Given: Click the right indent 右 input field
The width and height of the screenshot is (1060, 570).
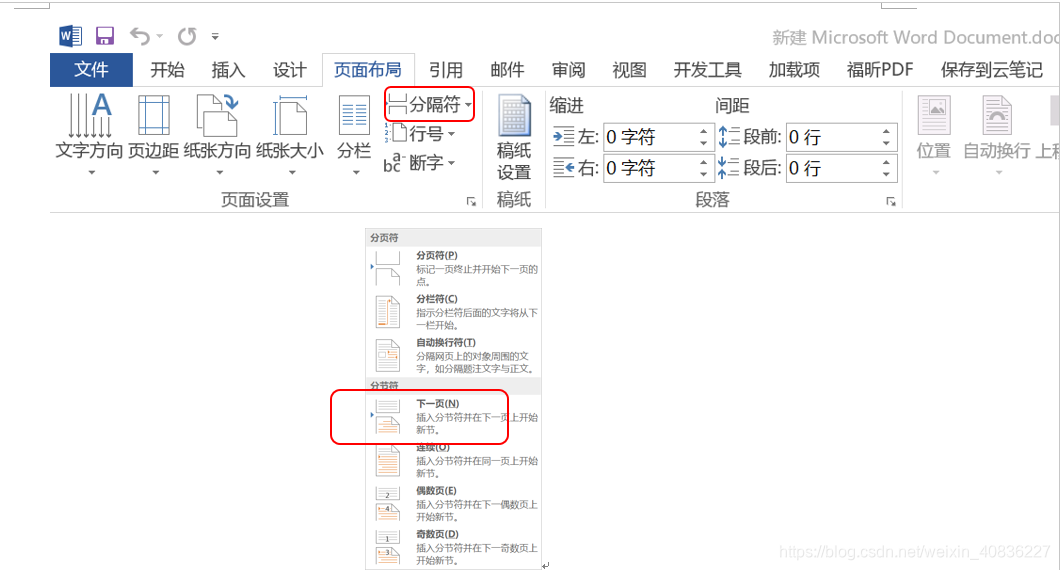Looking at the screenshot, I should click(x=649, y=168).
